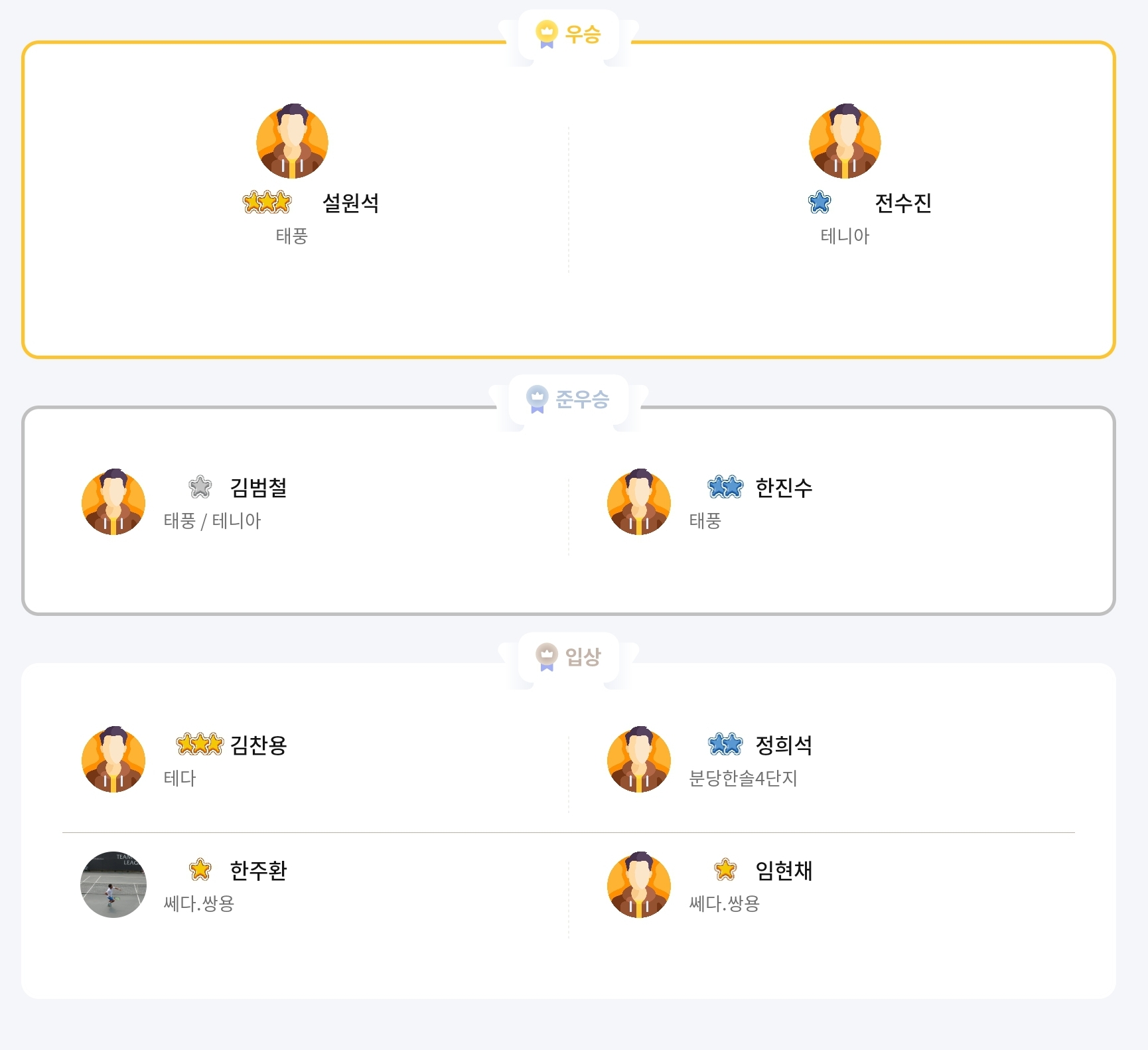1148x1050 pixels.
Task: Click the player name 한진수
Action: coord(784,487)
